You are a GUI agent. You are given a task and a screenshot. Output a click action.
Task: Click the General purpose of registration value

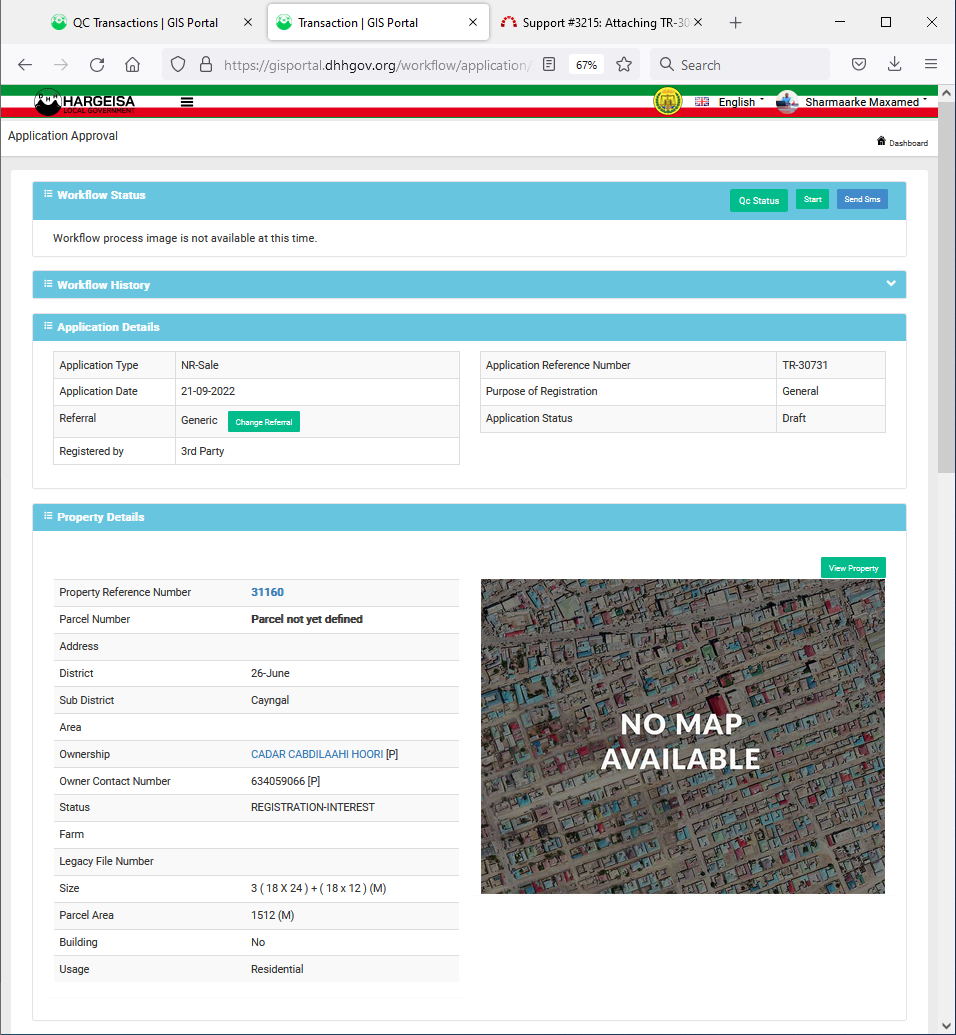click(800, 391)
